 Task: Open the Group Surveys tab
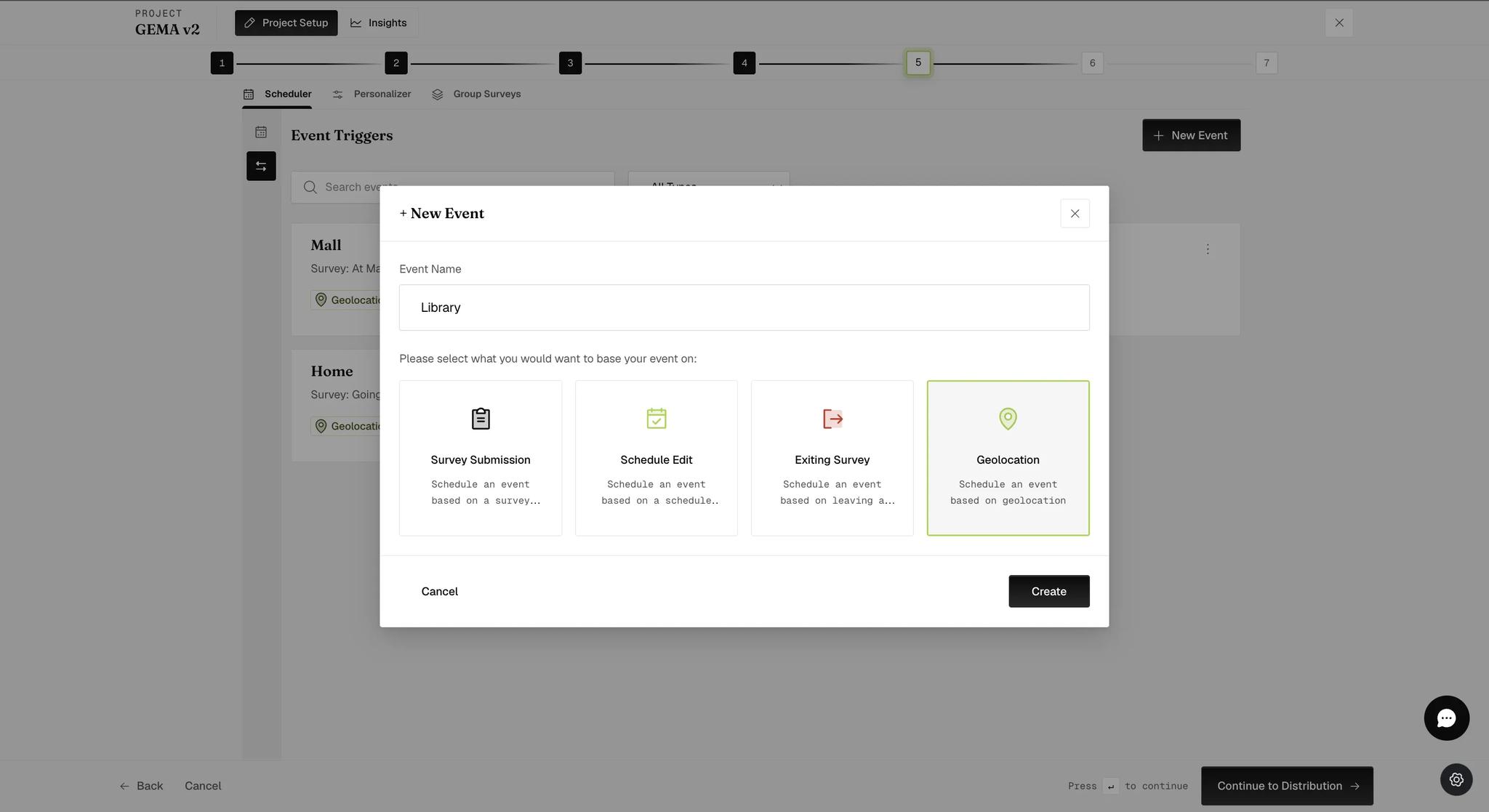[476, 94]
